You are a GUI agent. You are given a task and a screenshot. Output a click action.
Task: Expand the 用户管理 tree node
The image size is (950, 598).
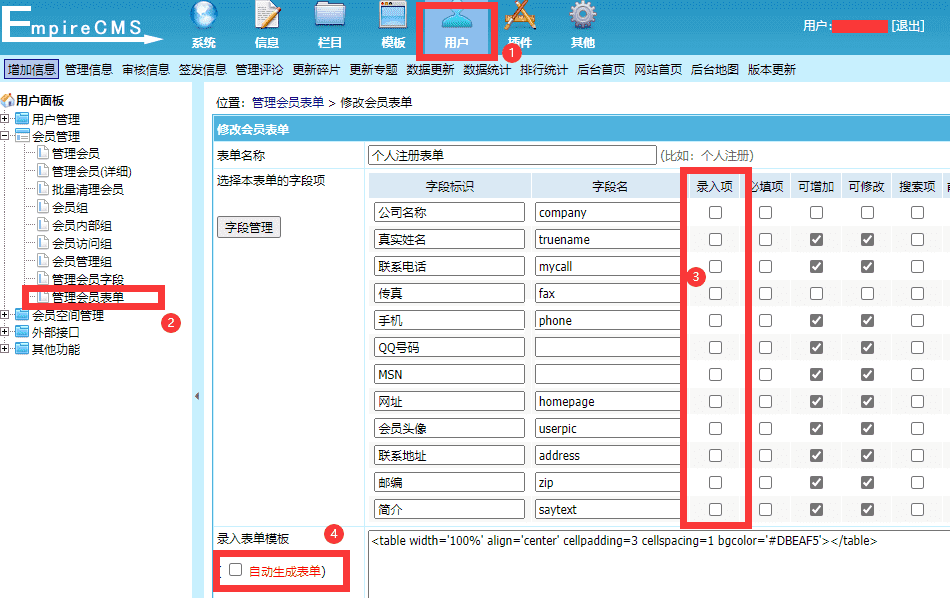[7, 117]
